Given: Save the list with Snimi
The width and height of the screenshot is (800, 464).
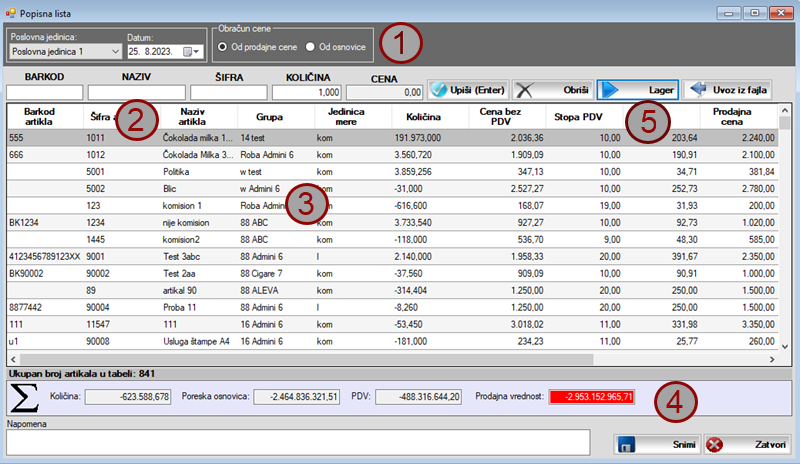Looking at the screenshot, I should pos(658,445).
